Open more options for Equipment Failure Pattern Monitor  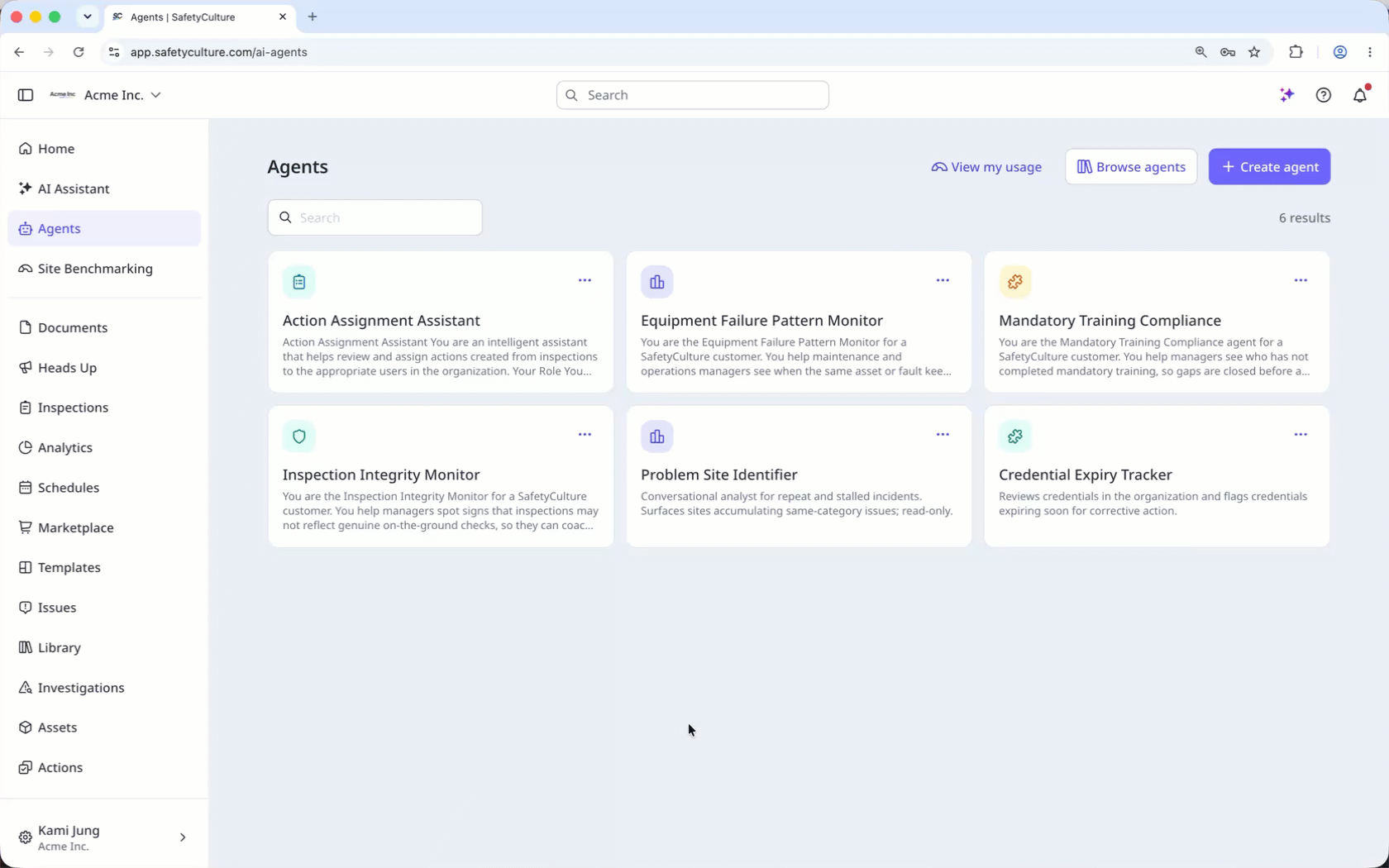click(x=943, y=280)
